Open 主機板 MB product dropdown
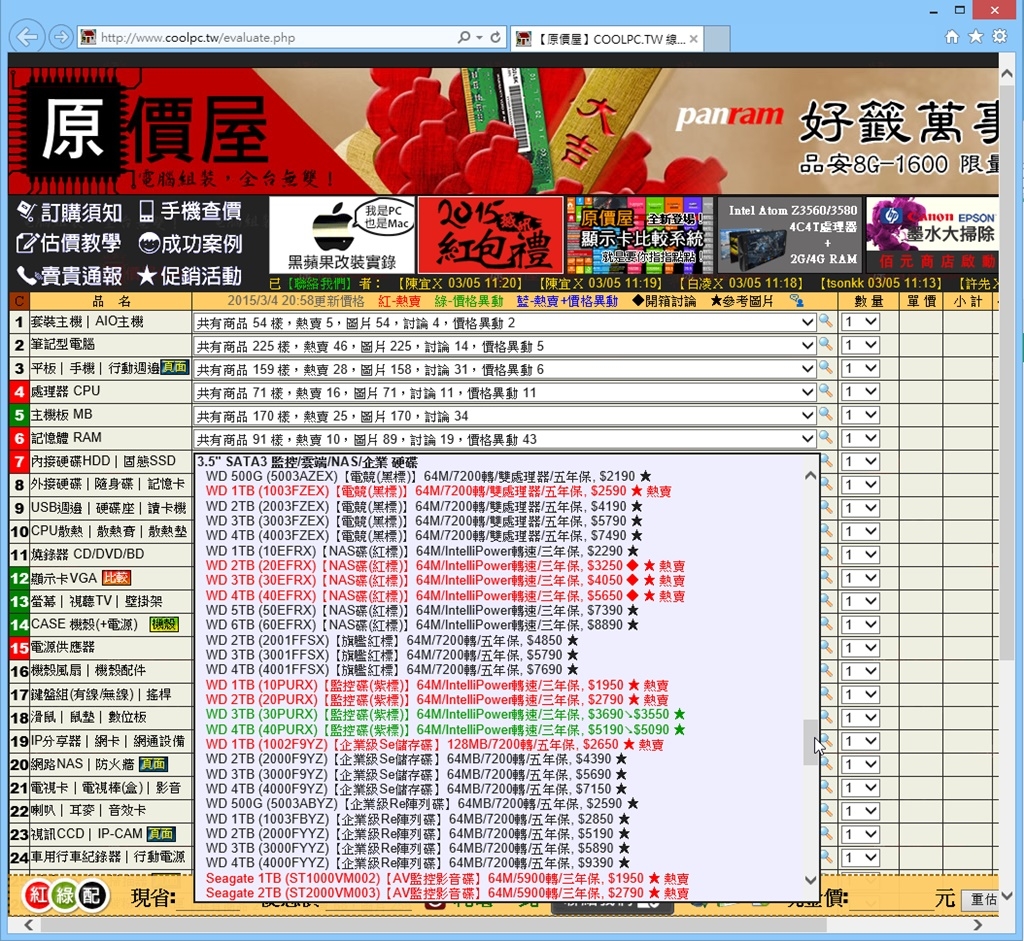The image size is (1024, 941). [504, 416]
